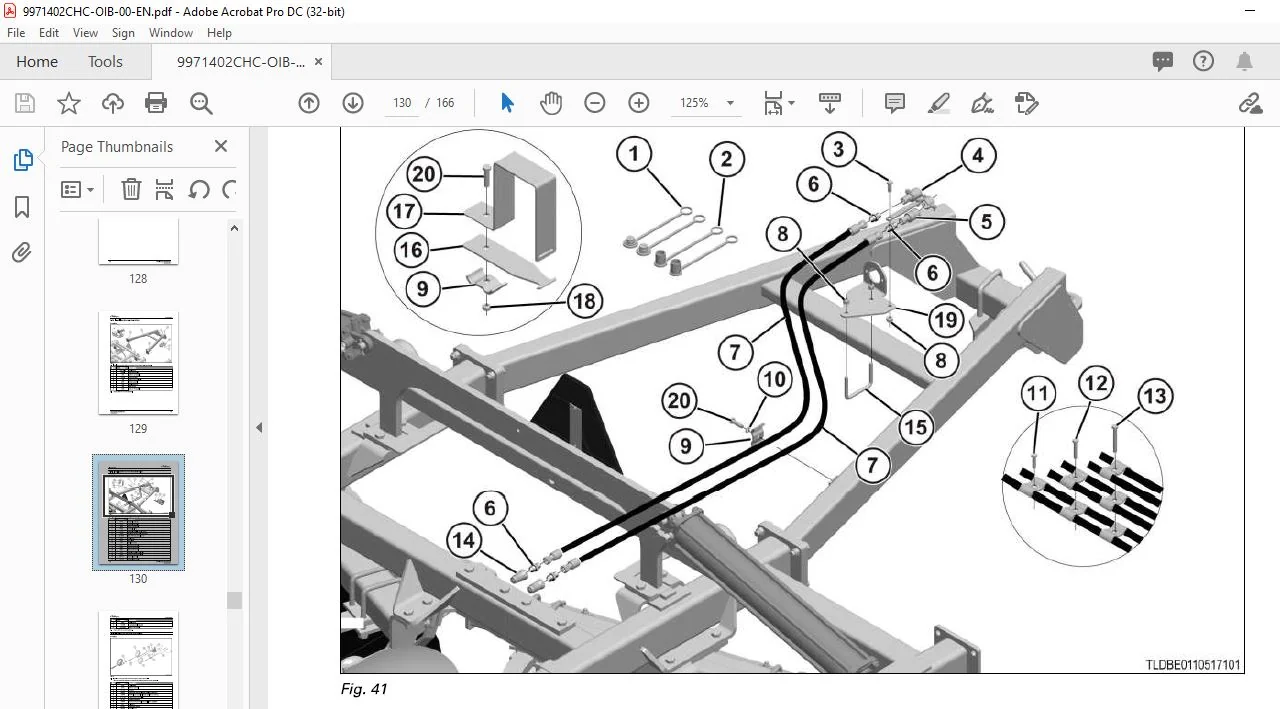Open the Attachments paperclip panel

(x=22, y=253)
